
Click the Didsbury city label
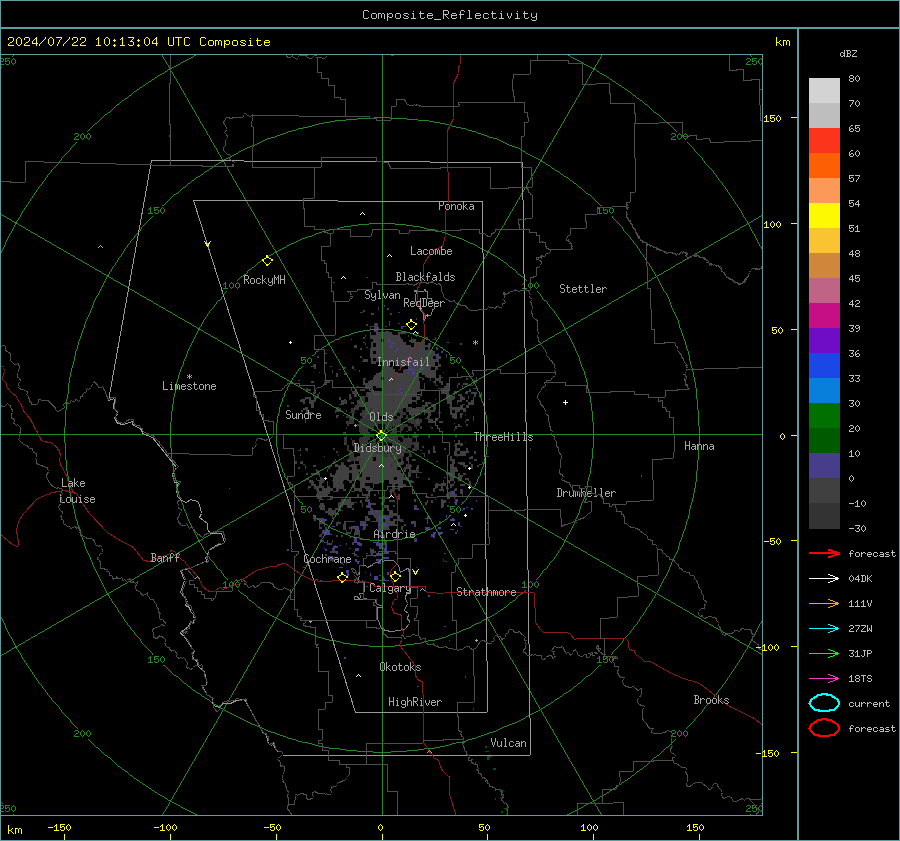[378, 448]
